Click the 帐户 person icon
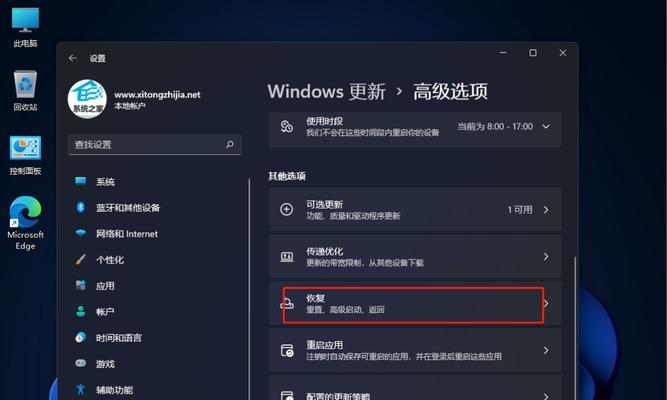This screenshot has width=667, height=400. click(80, 311)
